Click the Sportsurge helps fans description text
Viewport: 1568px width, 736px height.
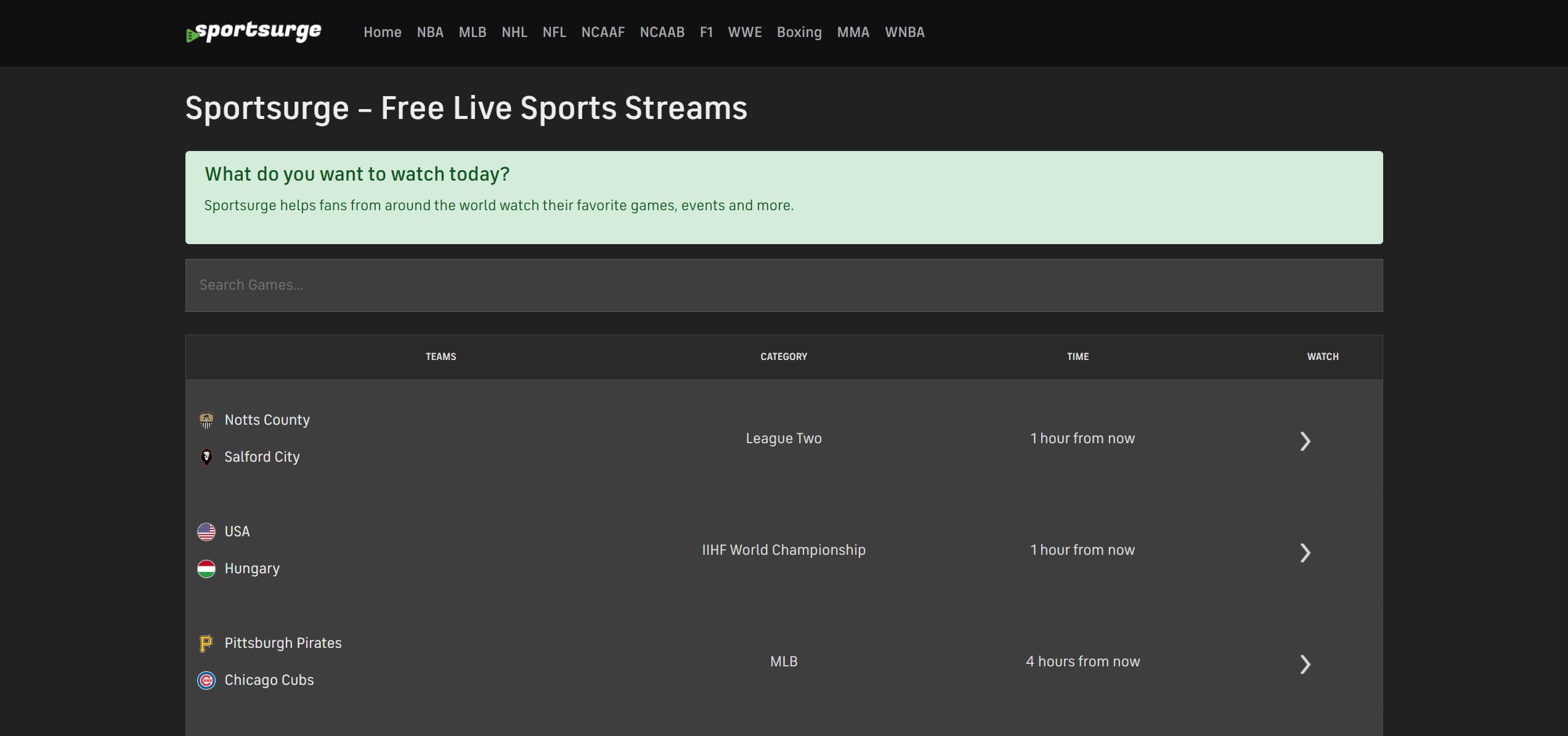tap(499, 206)
